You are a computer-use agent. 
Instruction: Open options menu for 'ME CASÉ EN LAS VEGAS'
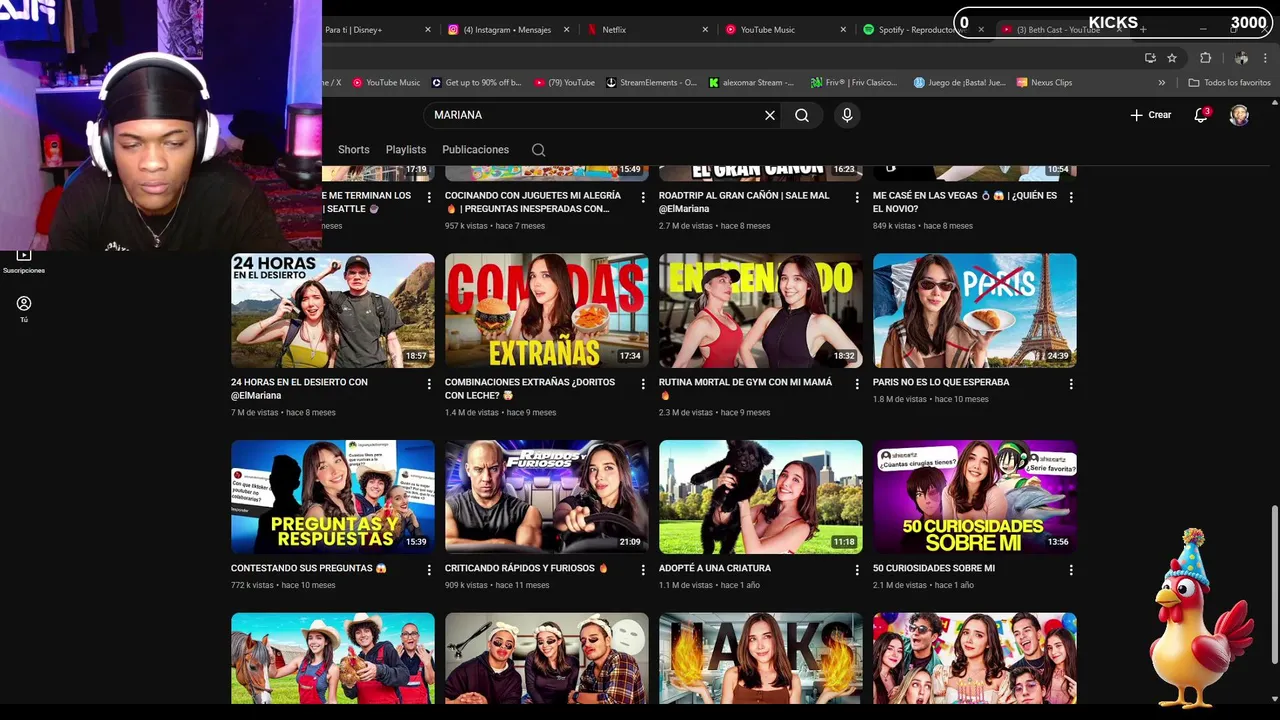(x=1071, y=198)
